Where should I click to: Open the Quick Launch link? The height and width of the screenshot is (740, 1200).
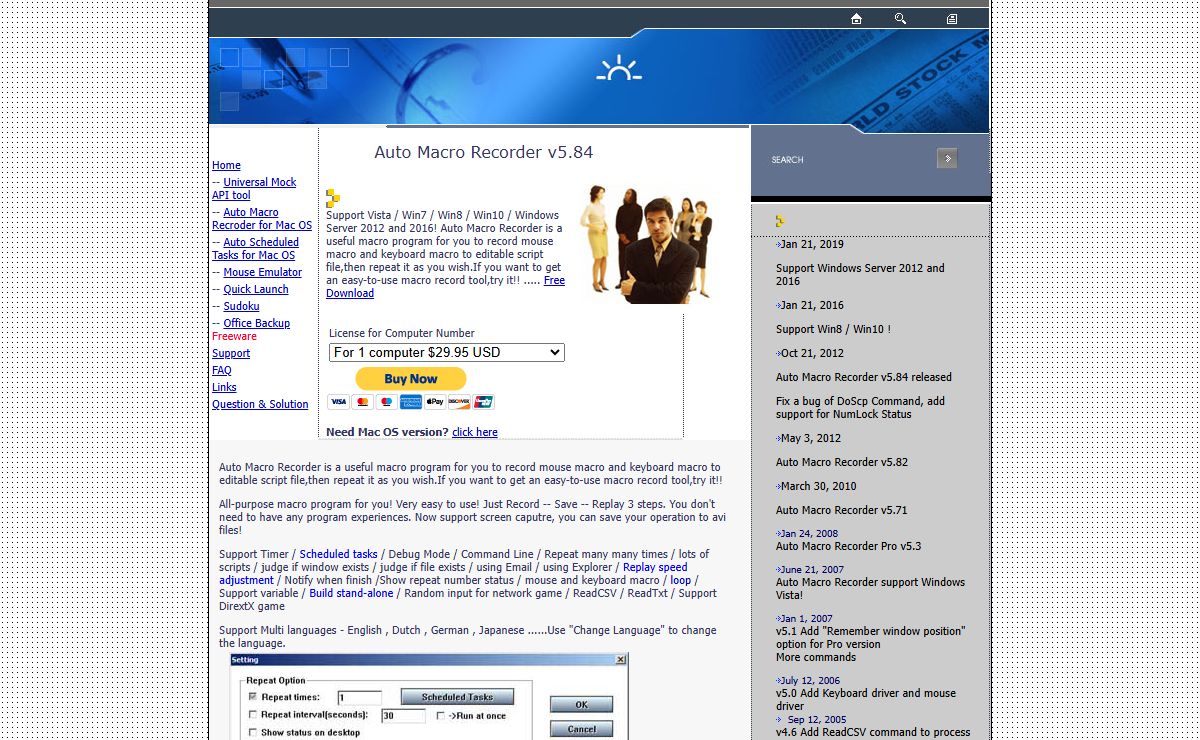click(256, 289)
